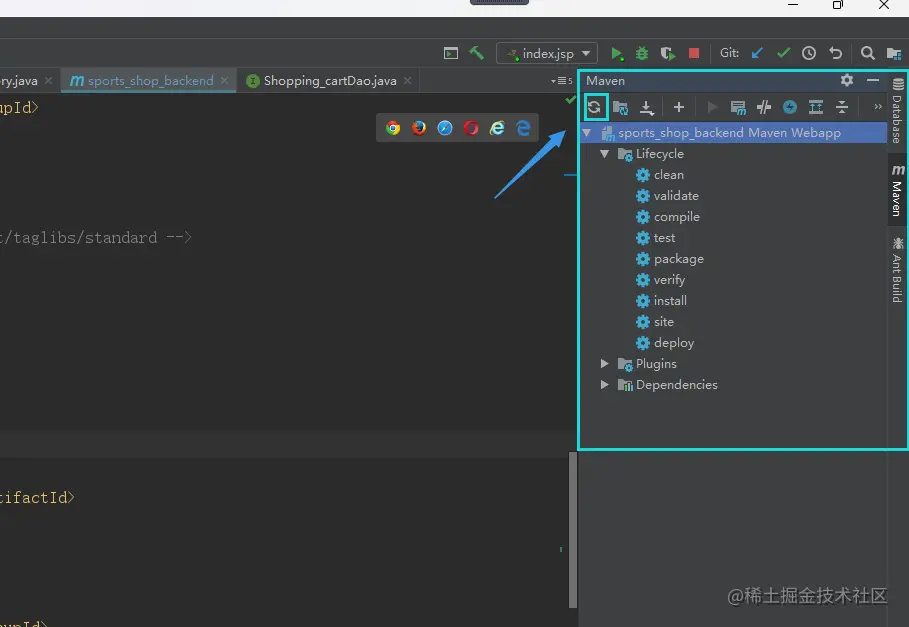Open Search Everywhere magnifier
Image resolution: width=909 pixels, height=627 pixels.
(x=868, y=53)
